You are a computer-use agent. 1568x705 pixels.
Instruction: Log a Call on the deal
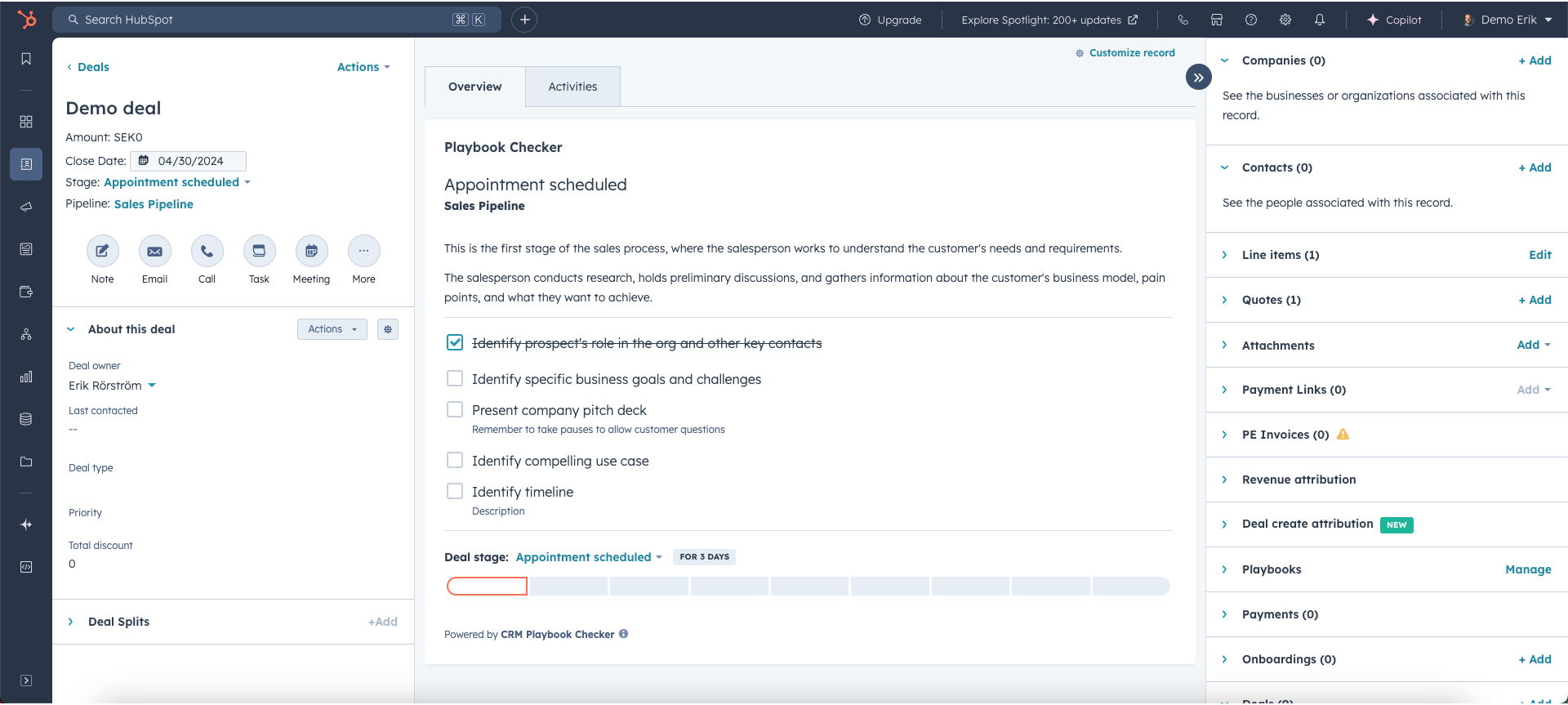[207, 251]
